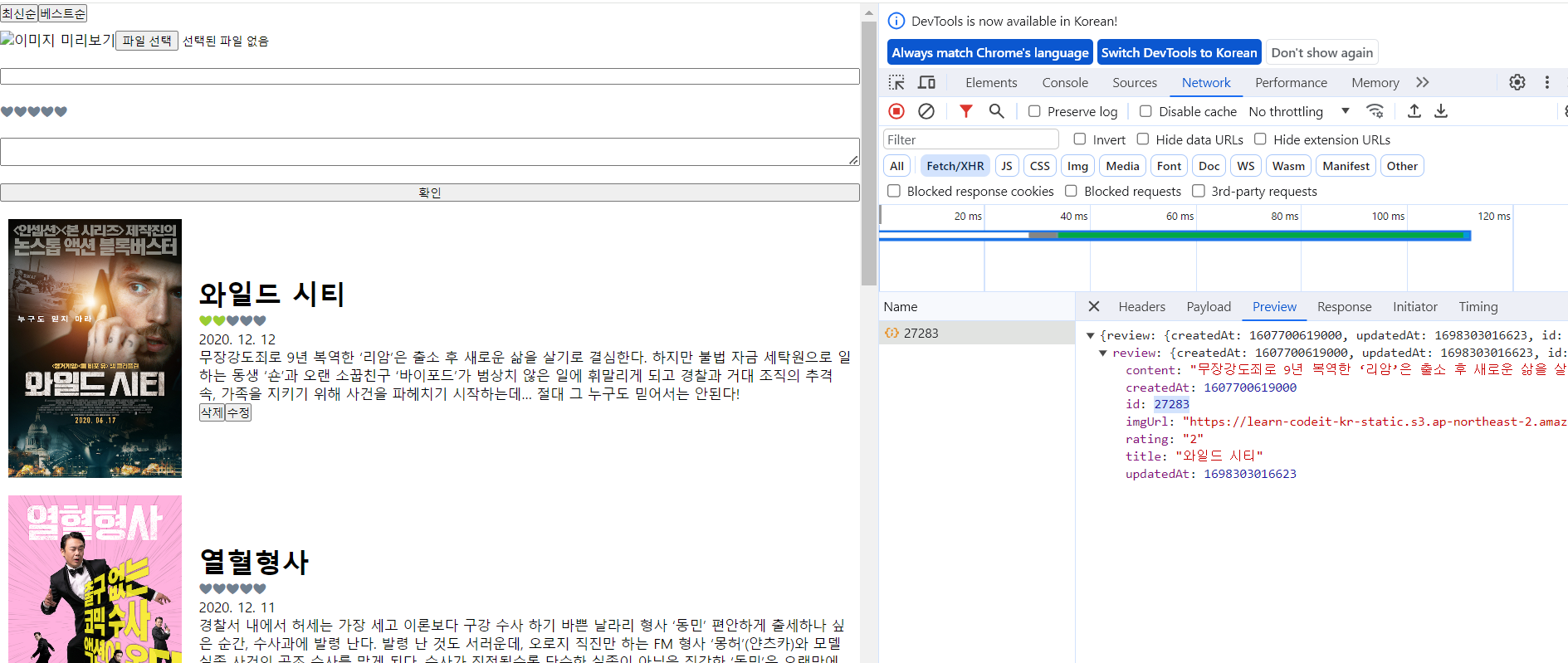1568x663 pixels.
Task: Open network search magnifier
Action: click(x=996, y=111)
